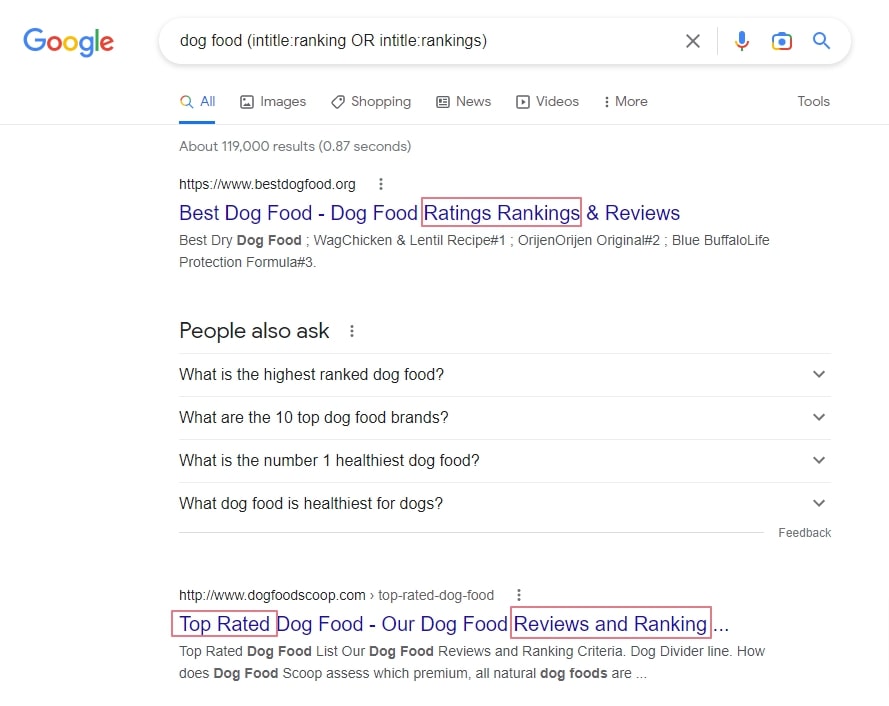Clear the search query with X icon
The height and width of the screenshot is (706, 889).
(x=692, y=41)
